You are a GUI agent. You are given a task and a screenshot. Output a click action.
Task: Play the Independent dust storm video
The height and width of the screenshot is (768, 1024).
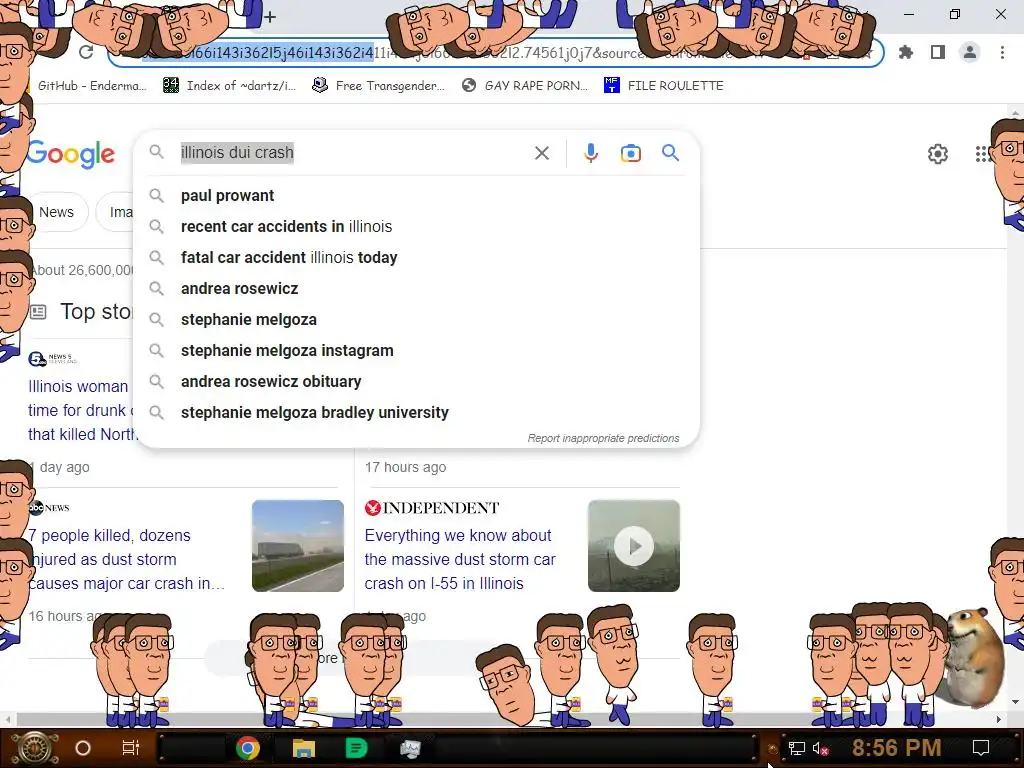[x=633, y=546]
